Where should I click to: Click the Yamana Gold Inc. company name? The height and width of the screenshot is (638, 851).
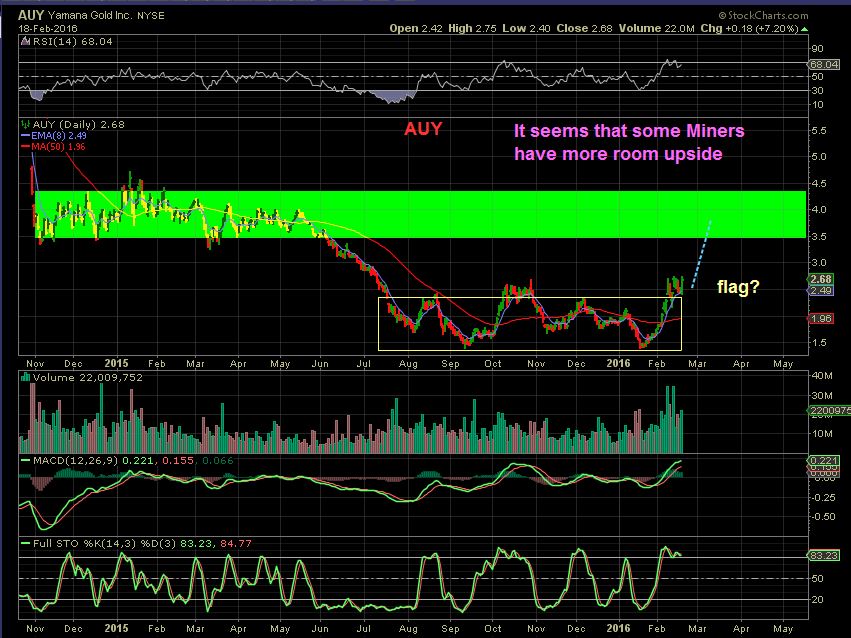(x=90, y=15)
